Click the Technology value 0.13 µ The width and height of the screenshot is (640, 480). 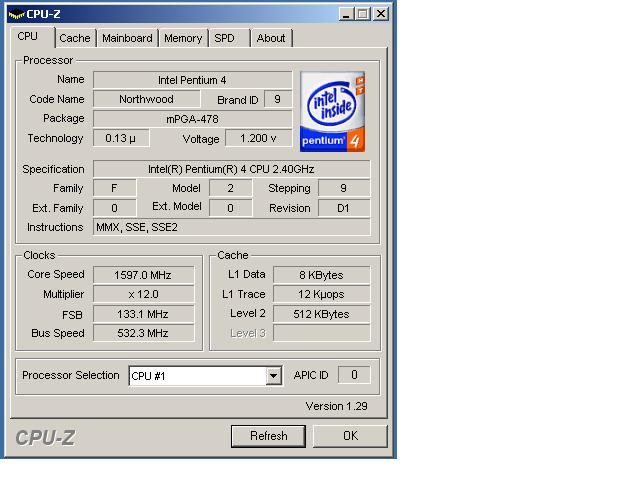click(121, 138)
